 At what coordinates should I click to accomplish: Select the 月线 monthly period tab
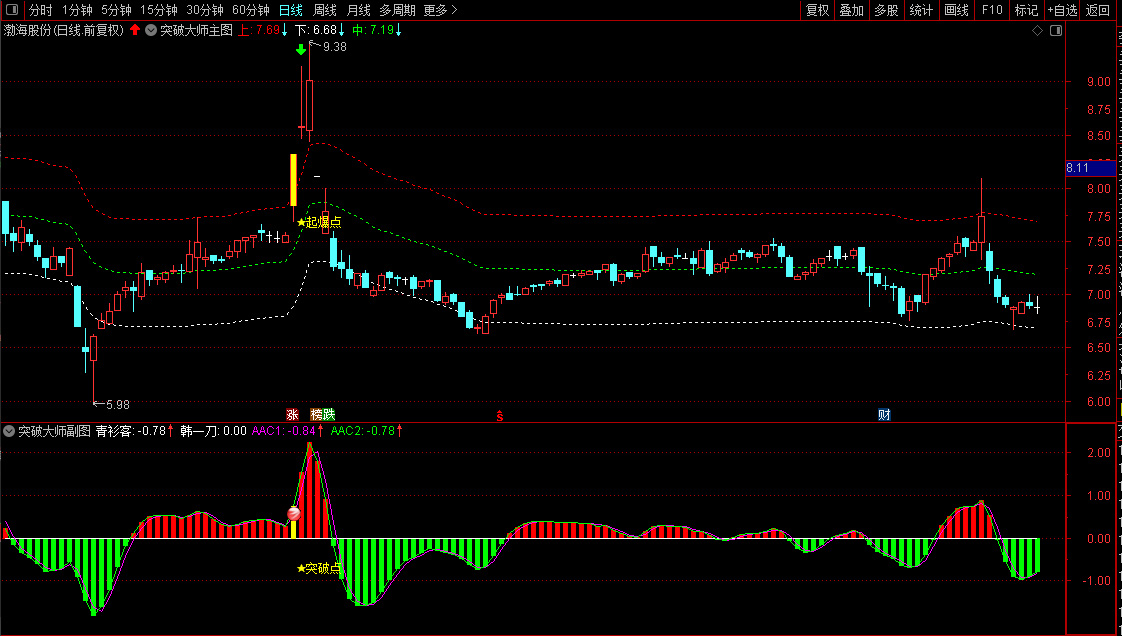click(x=358, y=10)
